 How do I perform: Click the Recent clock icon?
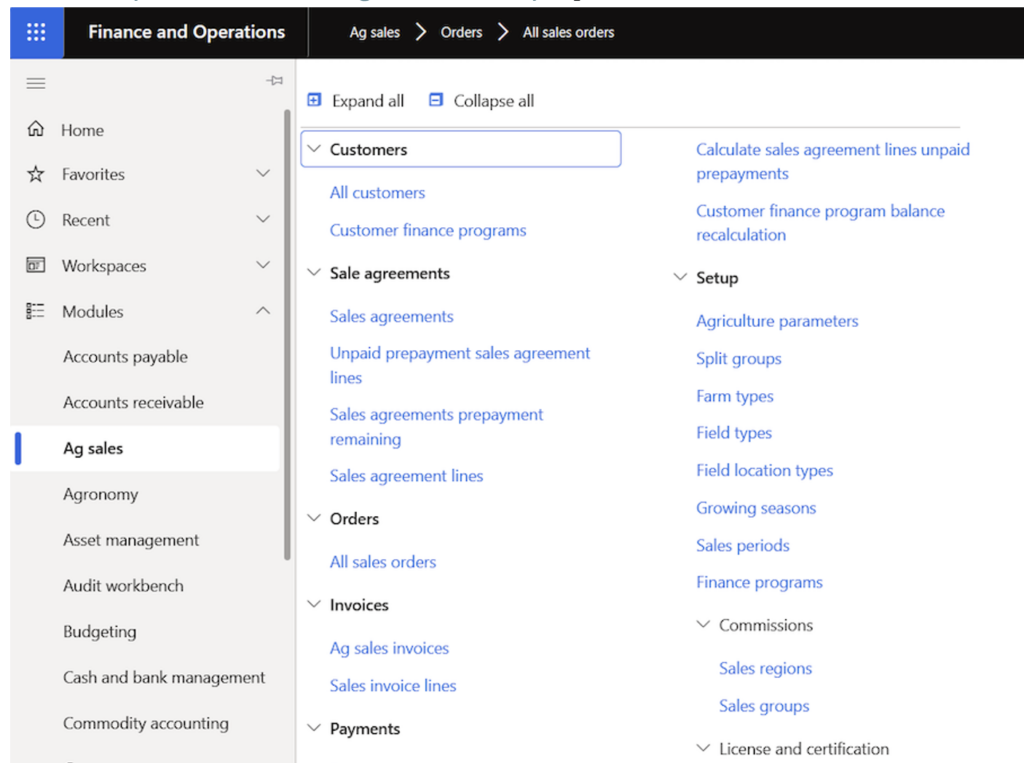click(x=36, y=219)
